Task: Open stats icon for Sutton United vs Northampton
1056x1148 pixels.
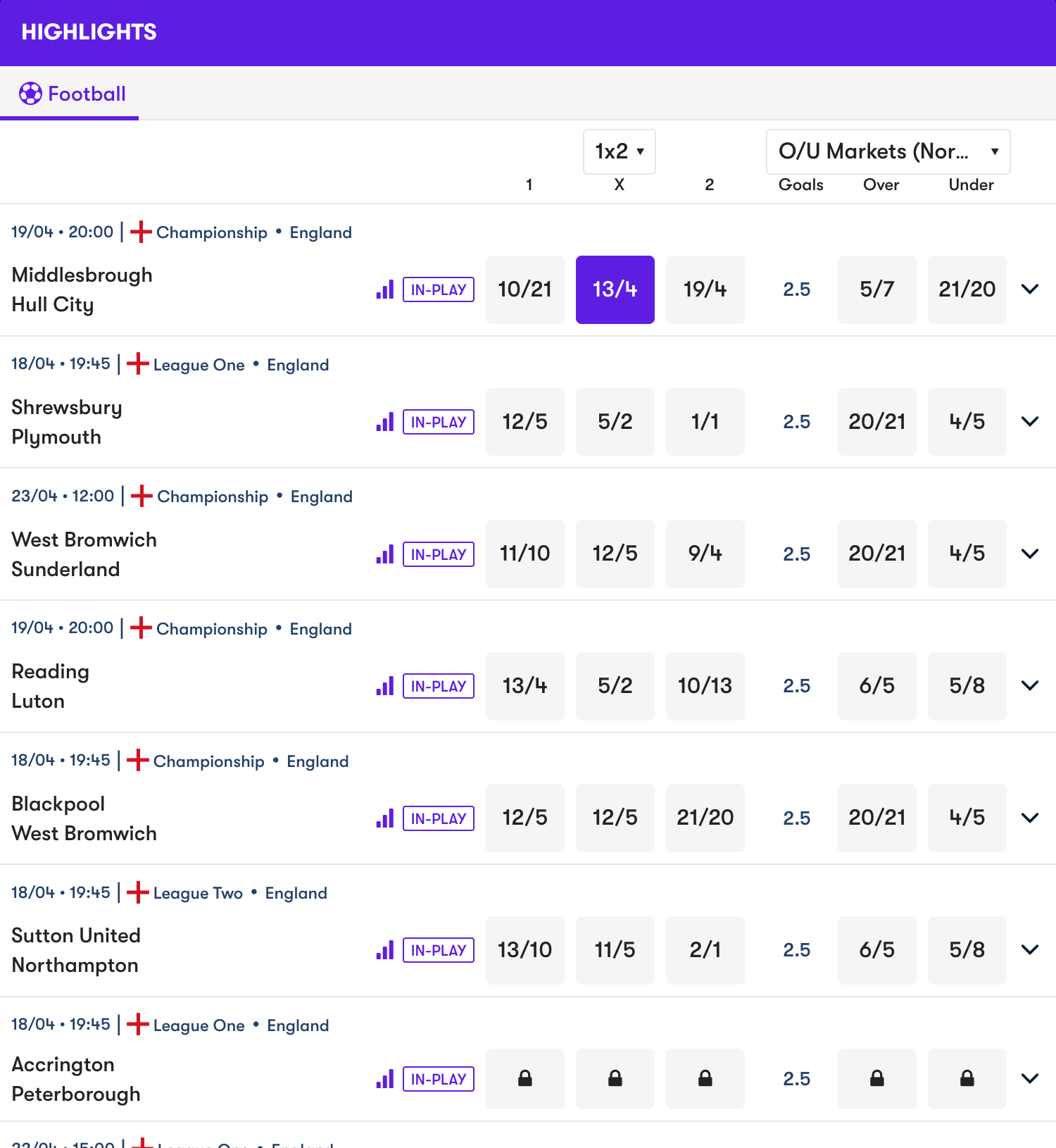Action: click(x=384, y=950)
